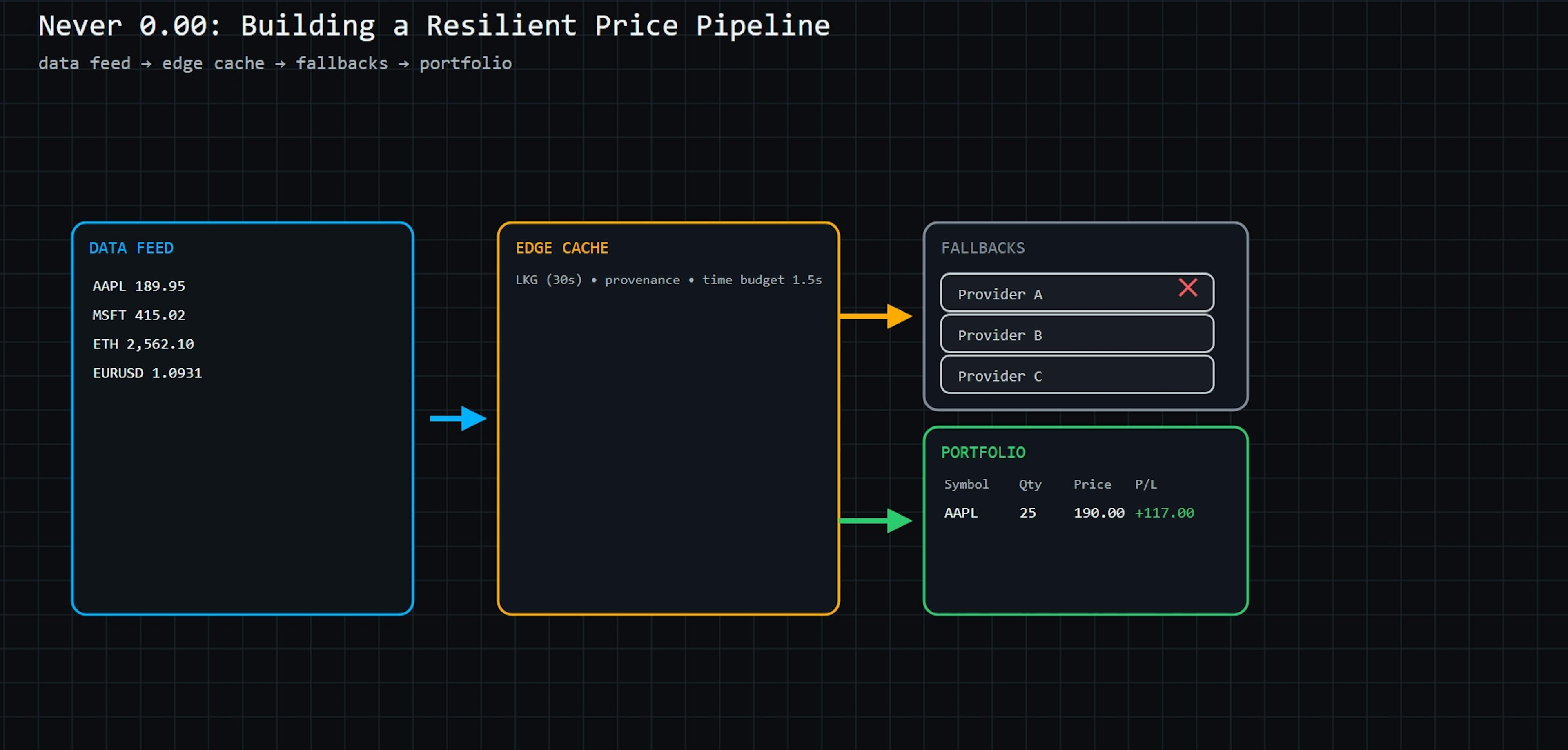Click the red X on Provider A
Viewport: 1568px width, 750px height.
[x=1187, y=288]
